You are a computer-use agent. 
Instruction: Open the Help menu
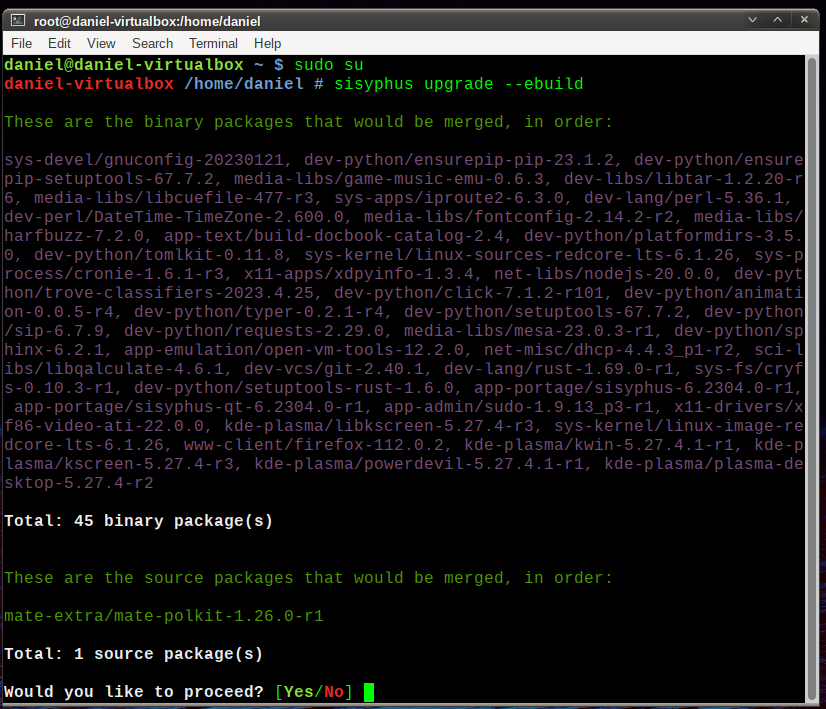tap(267, 43)
